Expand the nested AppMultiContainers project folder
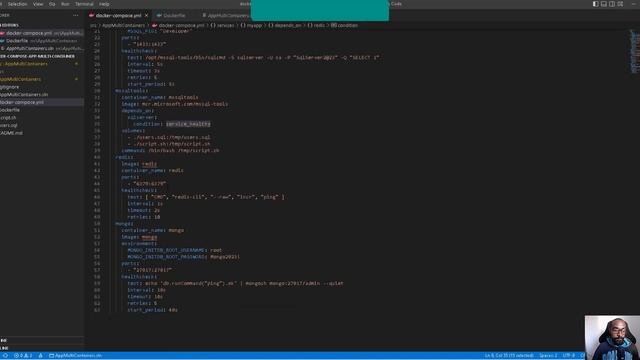This screenshot has width=640, height=360. (x=42, y=79)
